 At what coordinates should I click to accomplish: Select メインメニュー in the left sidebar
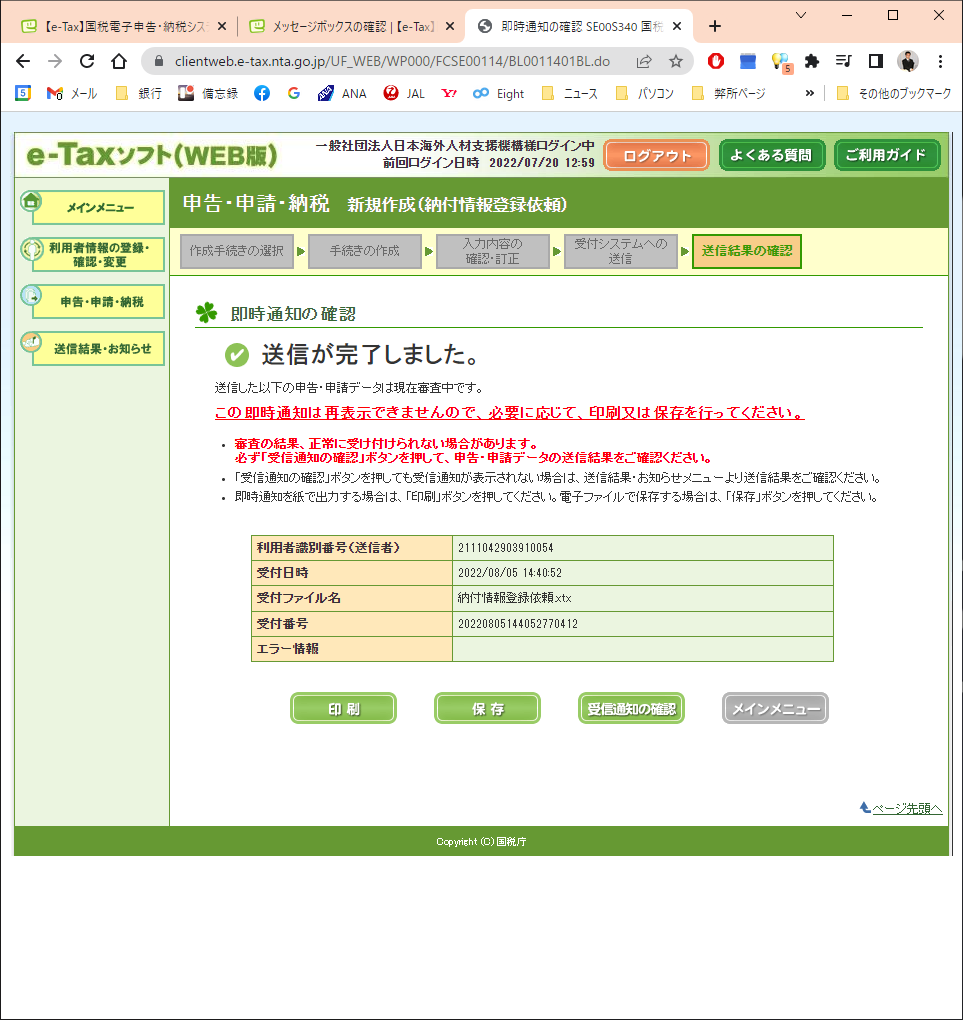(x=92, y=207)
